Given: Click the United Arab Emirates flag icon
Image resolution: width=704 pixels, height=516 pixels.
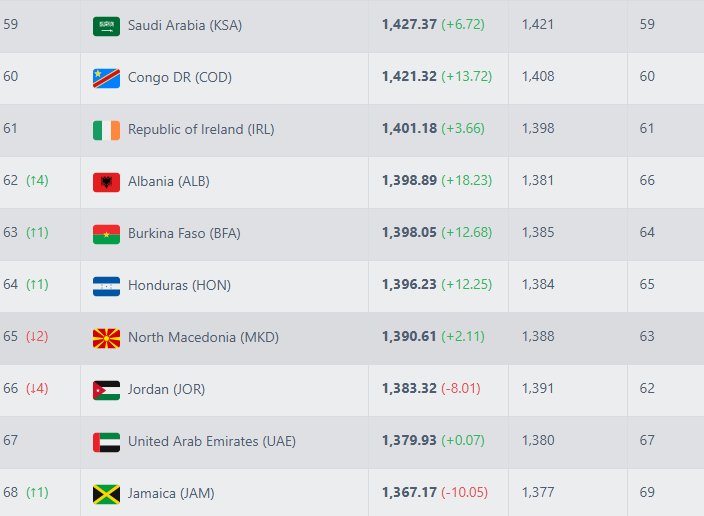Looking at the screenshot, I should (x=106, y=442).
